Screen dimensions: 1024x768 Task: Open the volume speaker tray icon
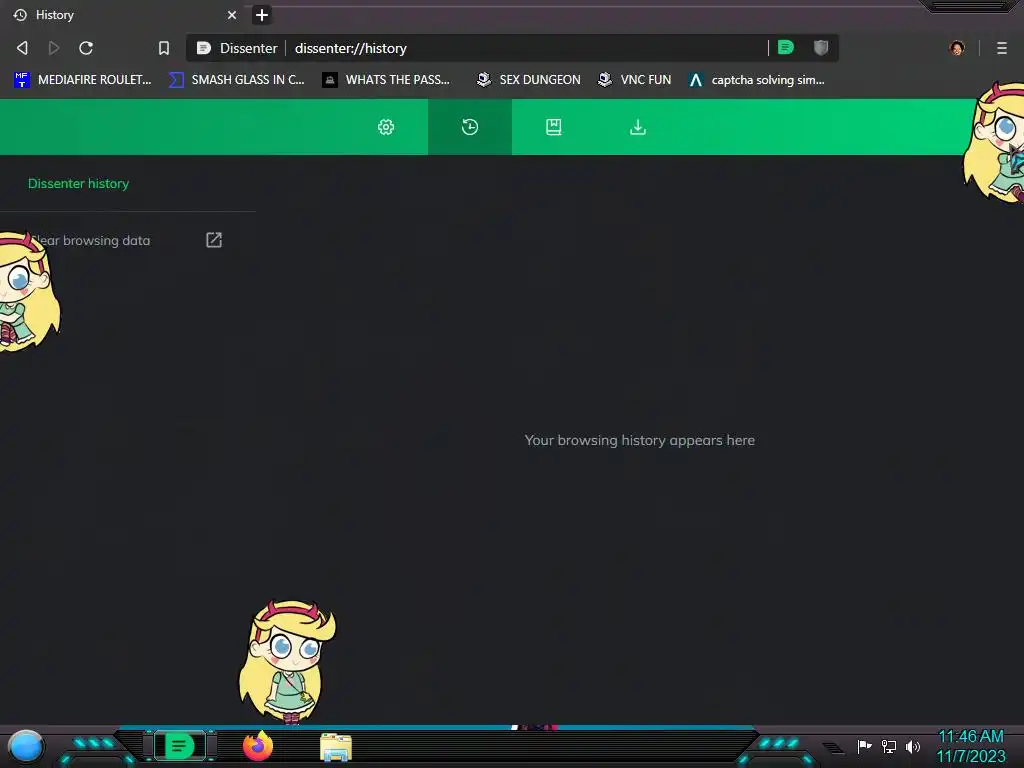912,746
